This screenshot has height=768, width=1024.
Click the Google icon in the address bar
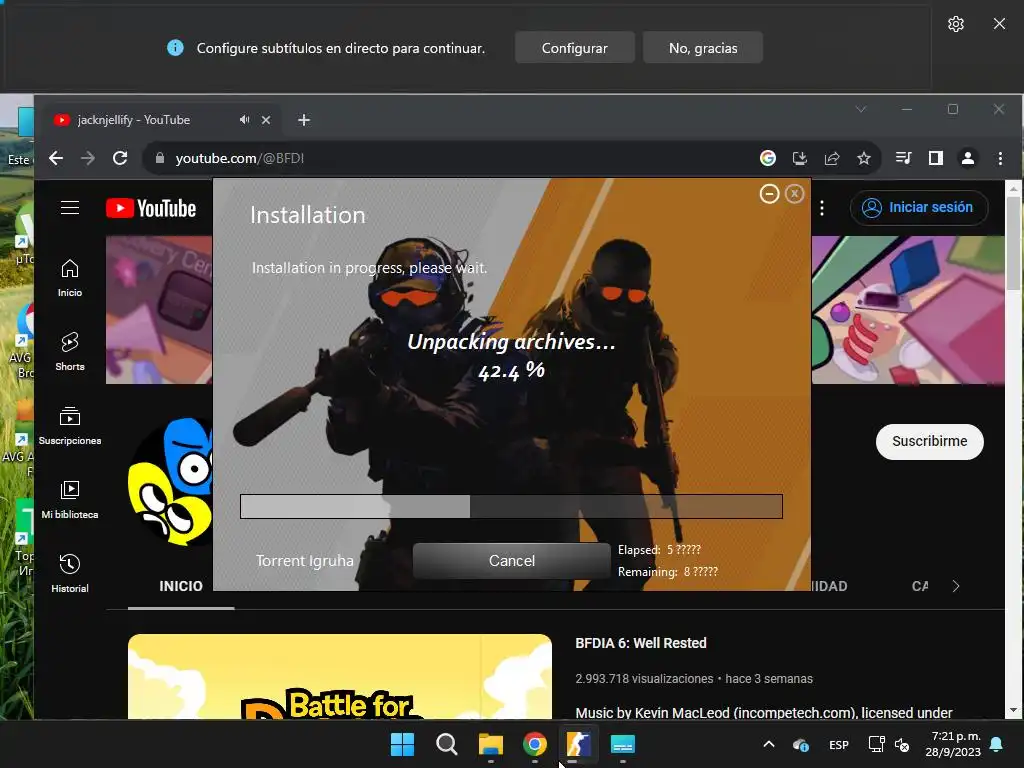(x=768, y=158)
